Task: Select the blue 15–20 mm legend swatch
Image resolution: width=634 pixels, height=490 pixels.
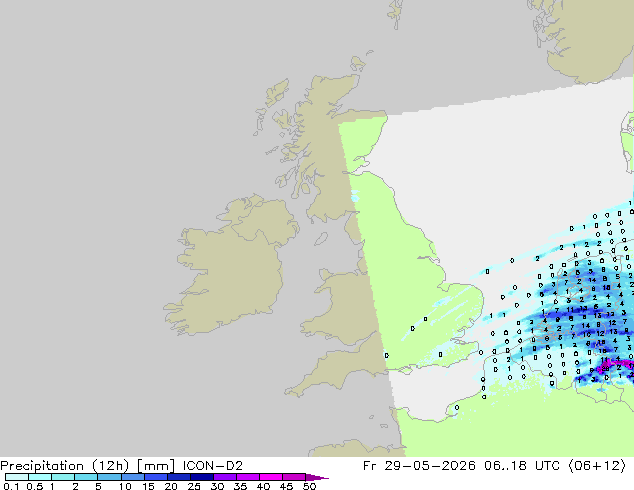Action: pos(156,477)
